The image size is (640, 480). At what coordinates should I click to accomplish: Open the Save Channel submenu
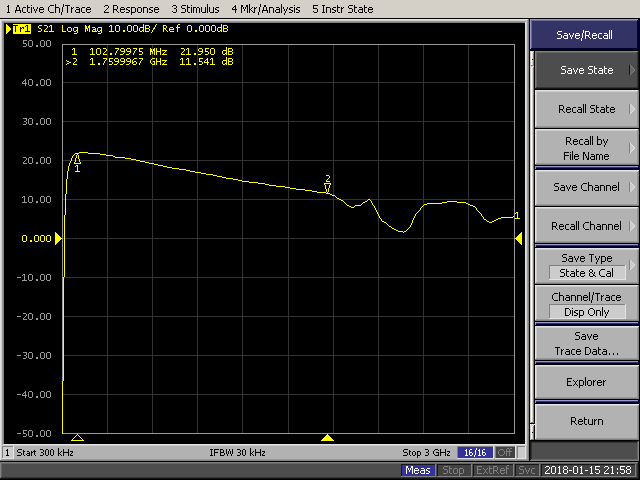click(587, 187)
